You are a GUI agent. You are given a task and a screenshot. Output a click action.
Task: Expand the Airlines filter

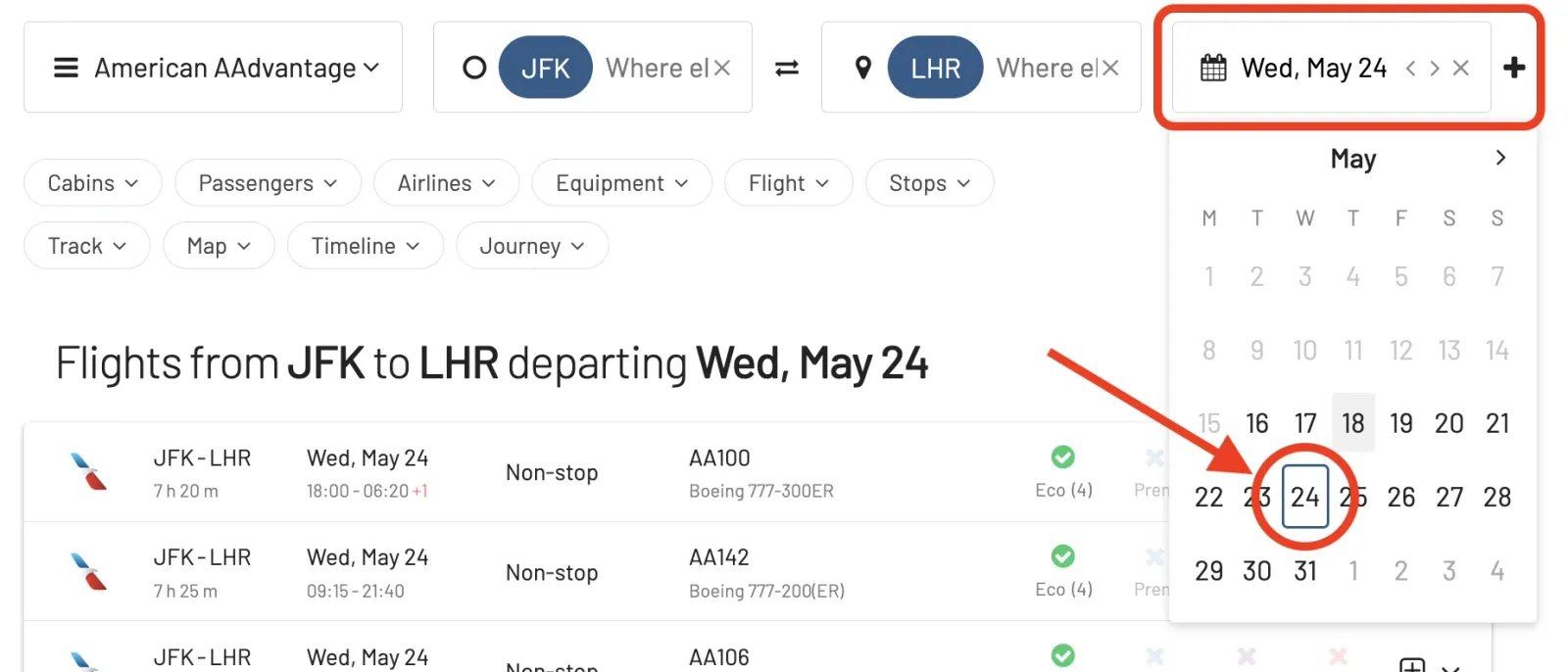446,183
